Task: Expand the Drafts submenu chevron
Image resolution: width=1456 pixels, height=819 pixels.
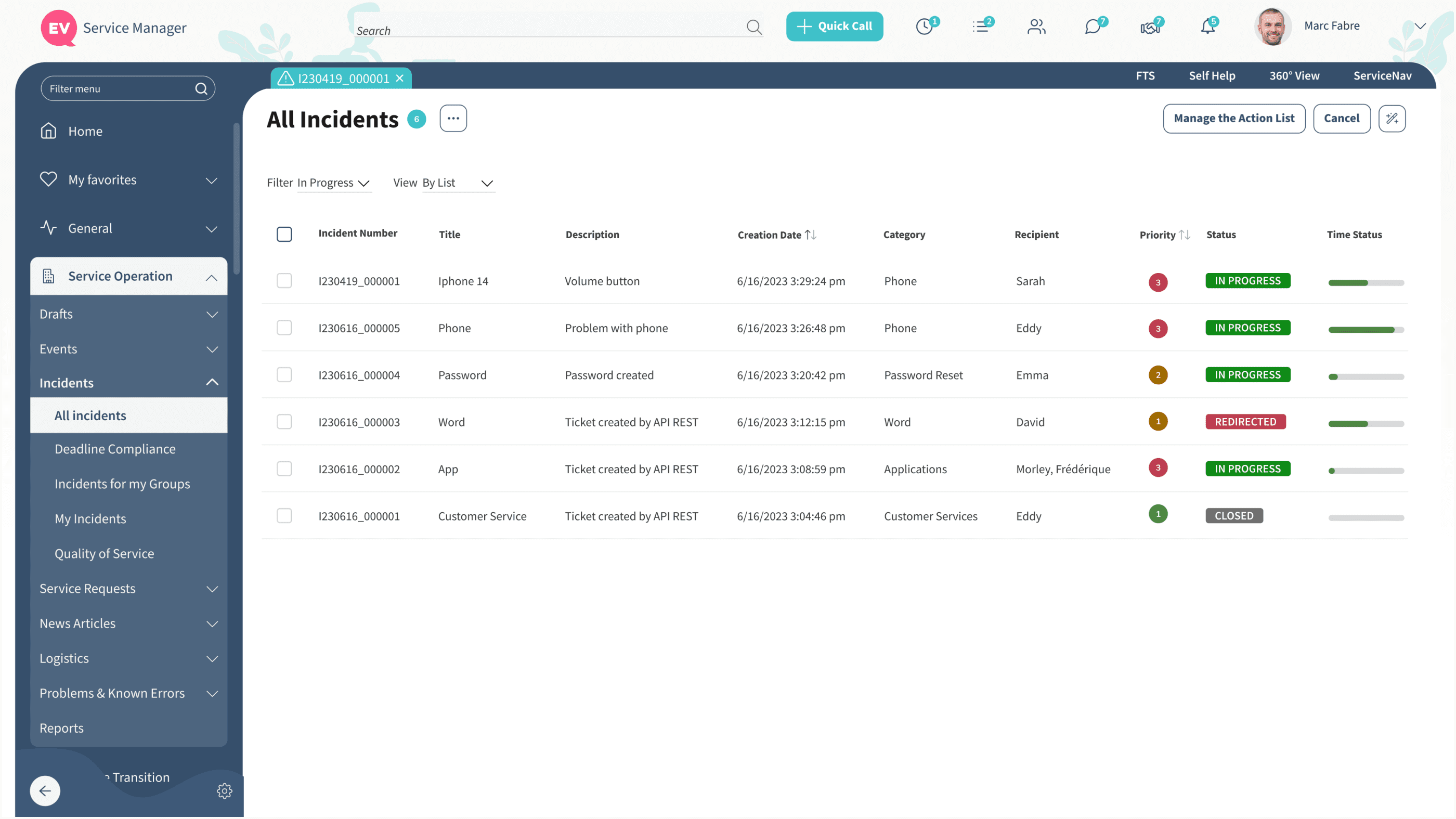Action: coord(212,314)
